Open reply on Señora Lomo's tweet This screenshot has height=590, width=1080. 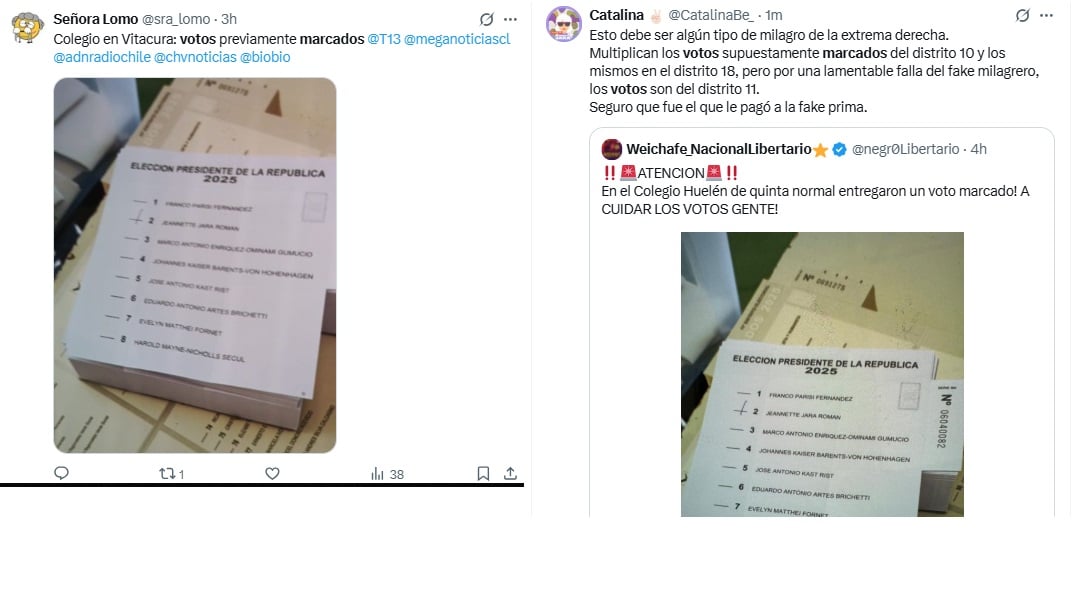click(x=61, y=473)
